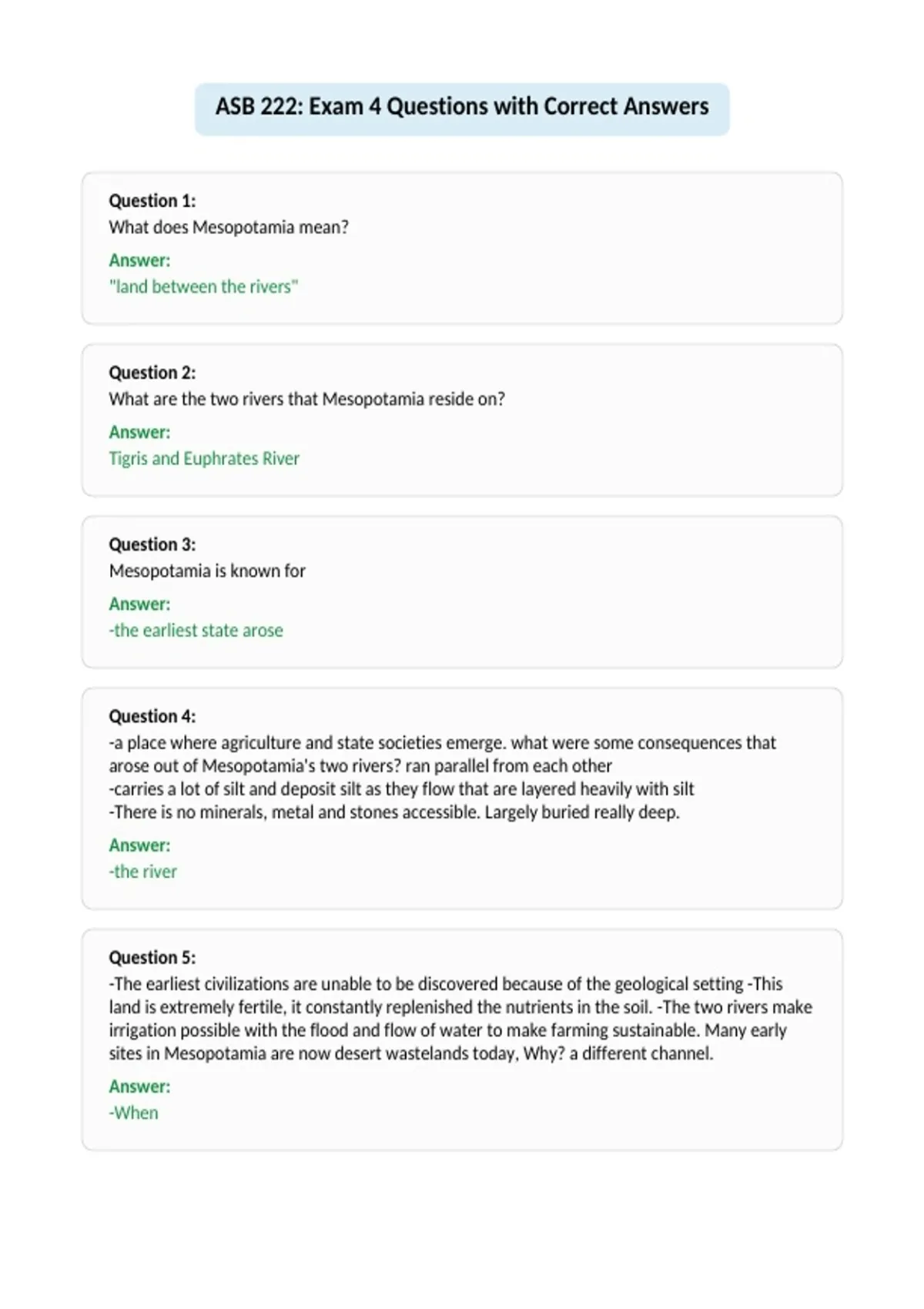
Task: Select the Question 2 label
Action: (152, 373)
